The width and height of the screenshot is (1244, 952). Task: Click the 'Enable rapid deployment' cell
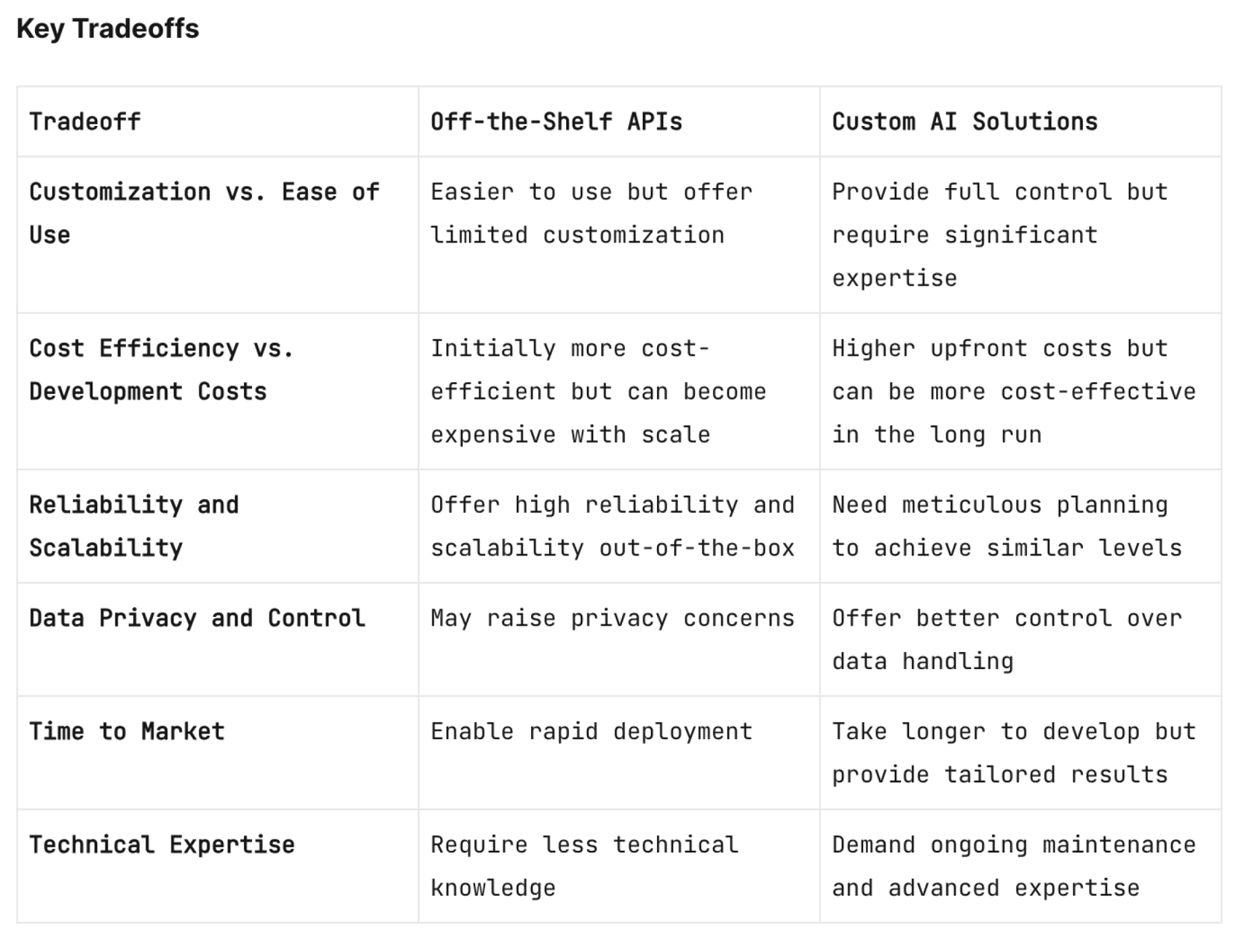tap(619, 753)
